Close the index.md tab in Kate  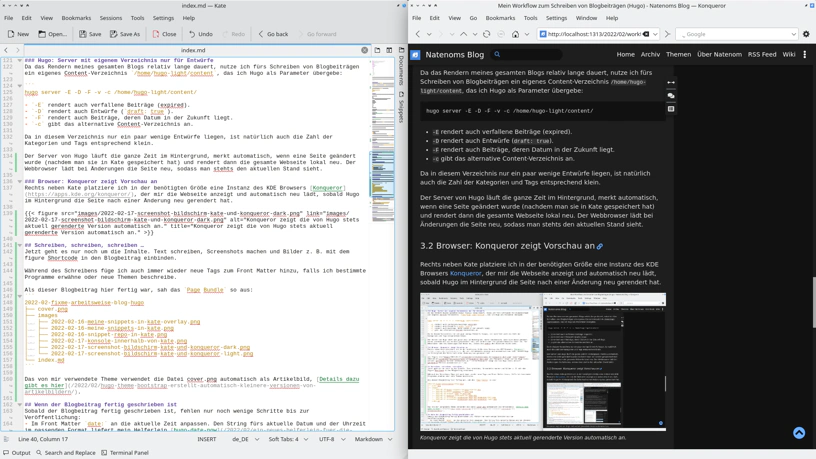(364, 50)
